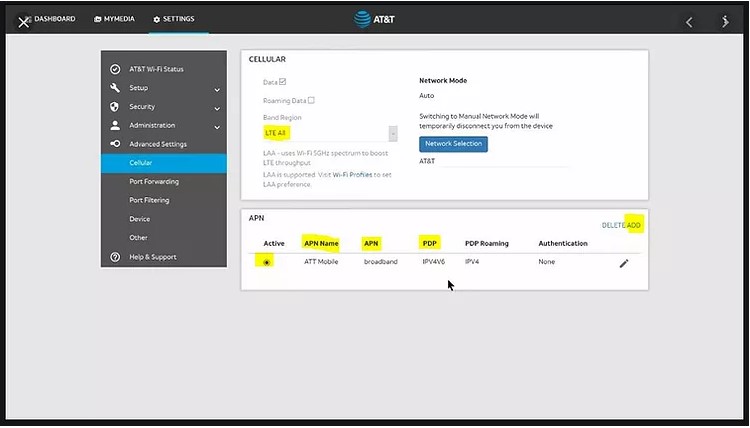Enable the Roaming Data checkbox
Image resolution: width=750 pixels, height=428 pixels.
(311, 100)
